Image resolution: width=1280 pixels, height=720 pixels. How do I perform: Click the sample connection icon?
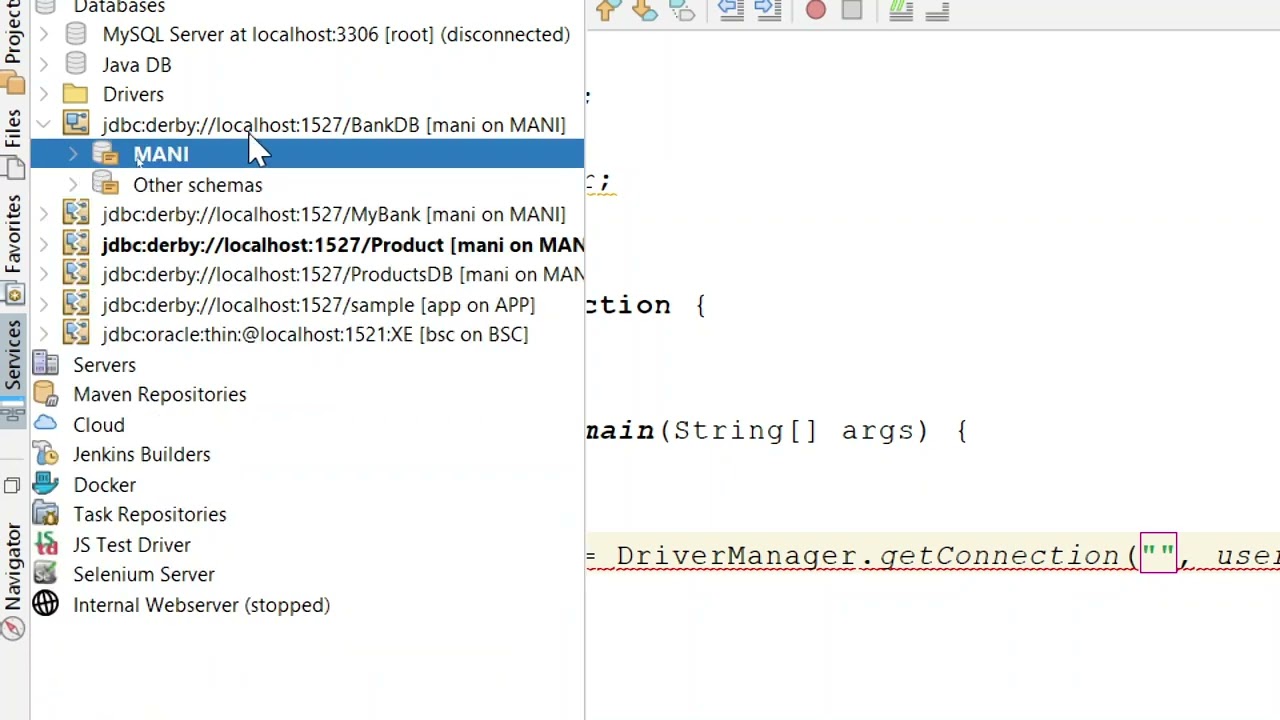[76, 304]
